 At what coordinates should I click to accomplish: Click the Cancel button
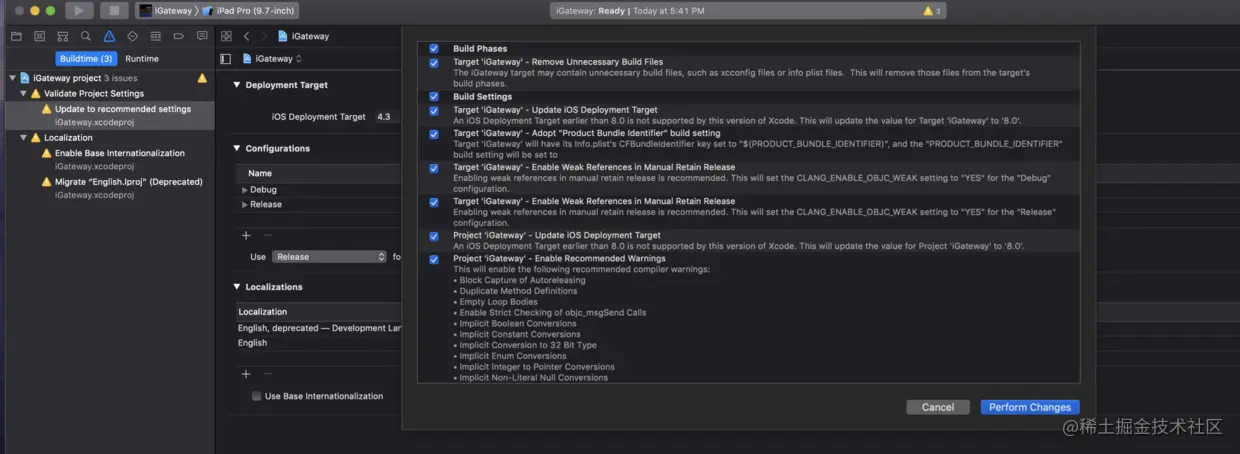[938, 407]
